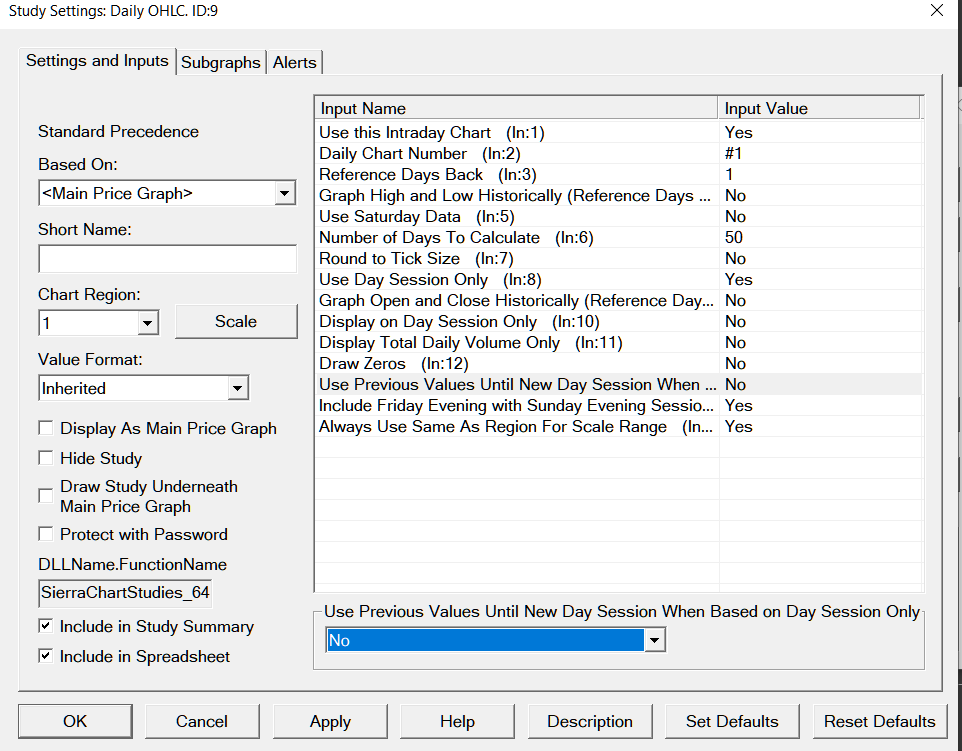
Task: Open the Chart Region dropdown
Action: coord(148,322)
